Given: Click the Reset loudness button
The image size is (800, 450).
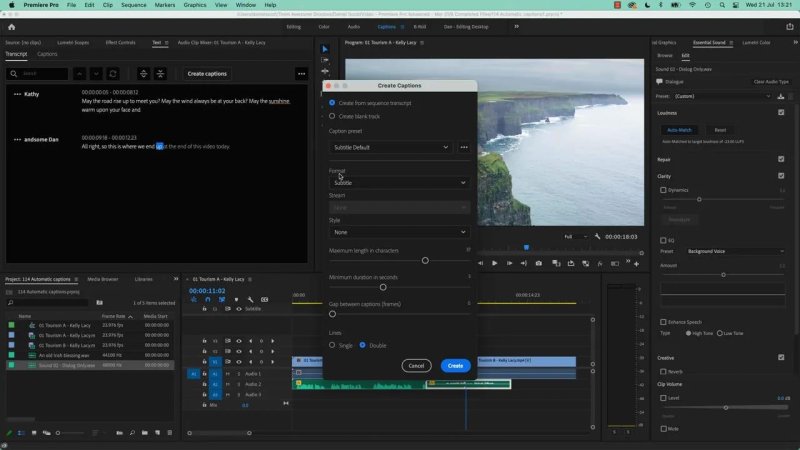Looking at the screenshot, I should pyautogui.click(x=720, y=130).
